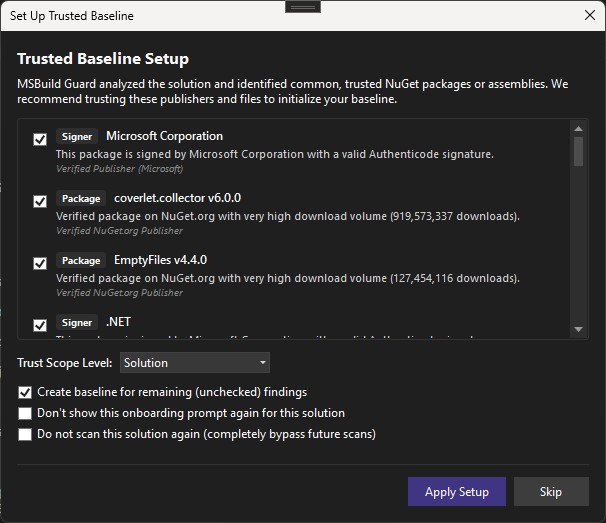Viewport: 606px width, 523px height.
Task: Click the Set Up Trusted Baseline title
Action: (x=72, y=16)
